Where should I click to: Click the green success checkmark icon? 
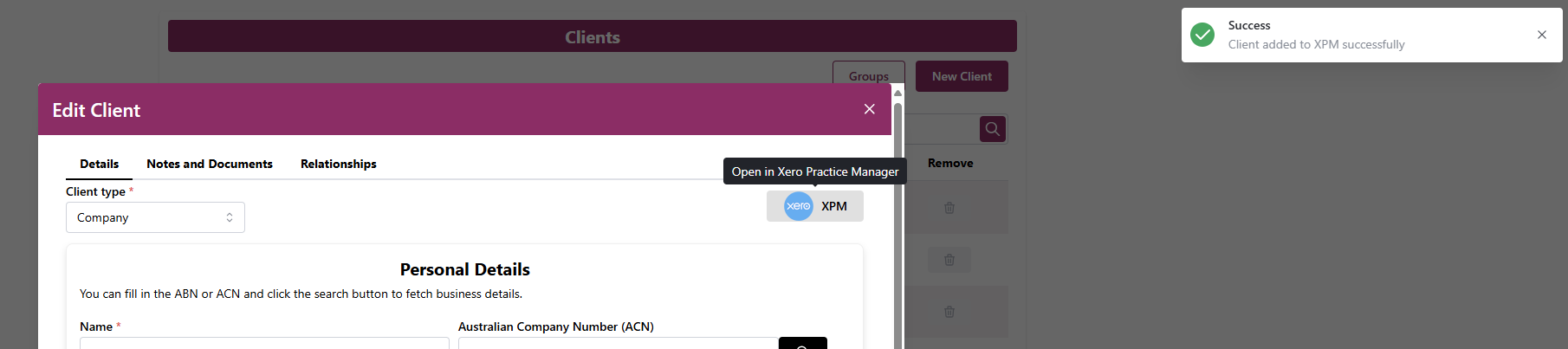click(1202, 35)
